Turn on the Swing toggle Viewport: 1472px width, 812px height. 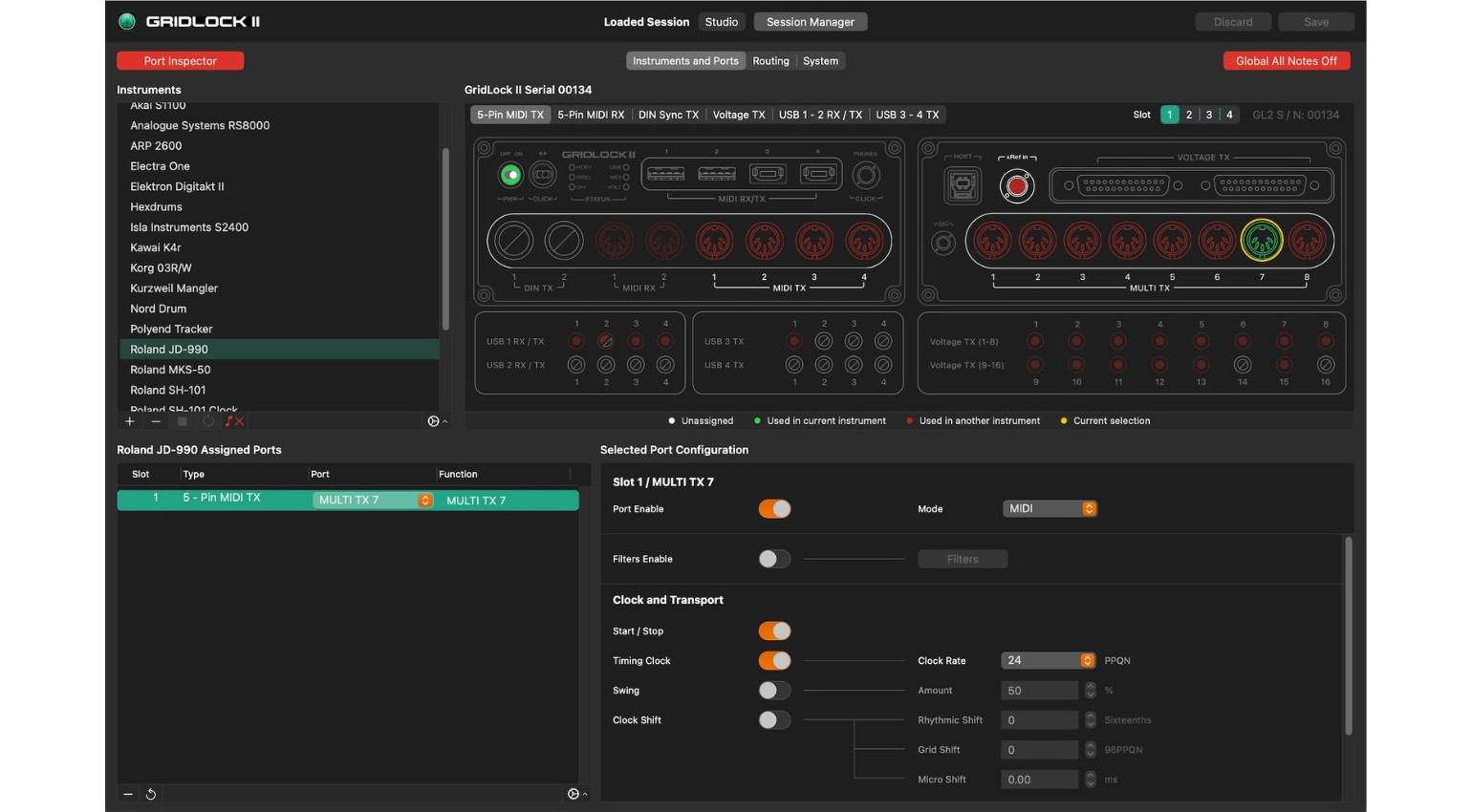click(774, 691)
